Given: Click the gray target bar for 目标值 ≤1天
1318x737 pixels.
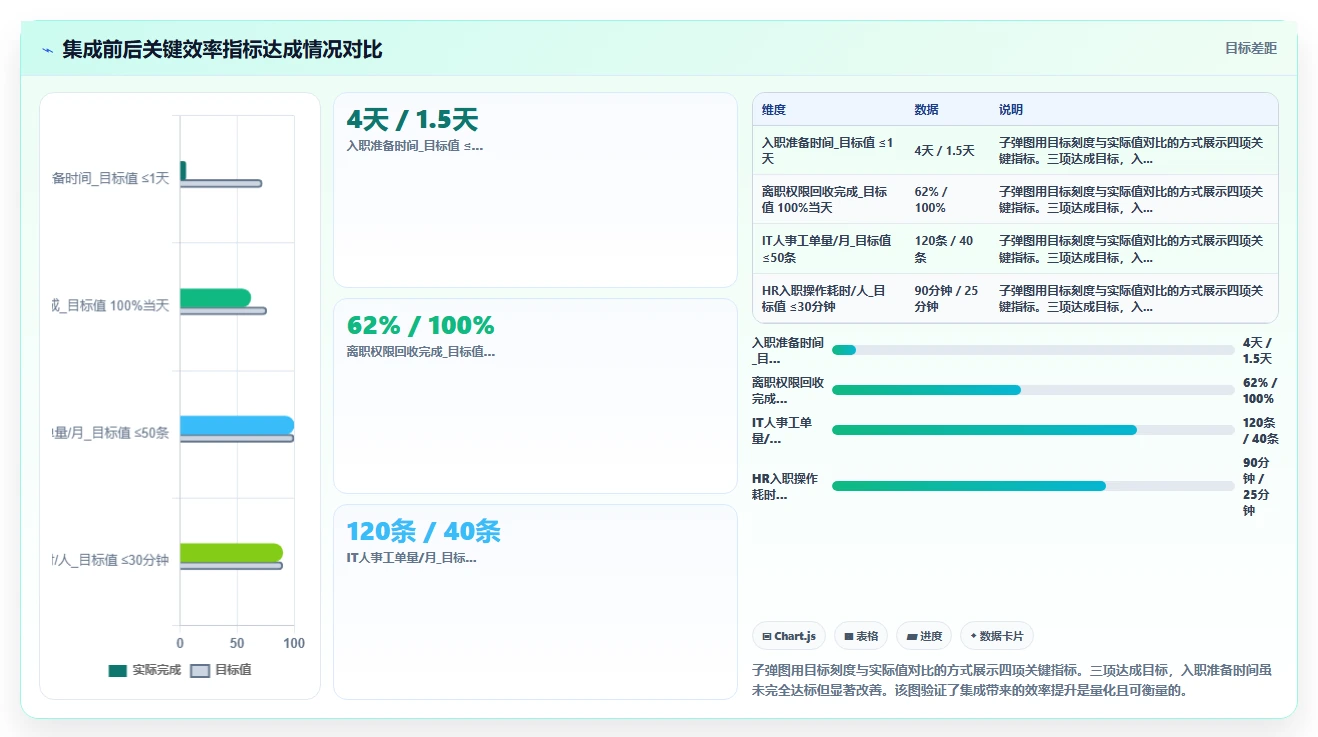Looking at the screenshot, I should pyautogui.click(x=221, y=183).
